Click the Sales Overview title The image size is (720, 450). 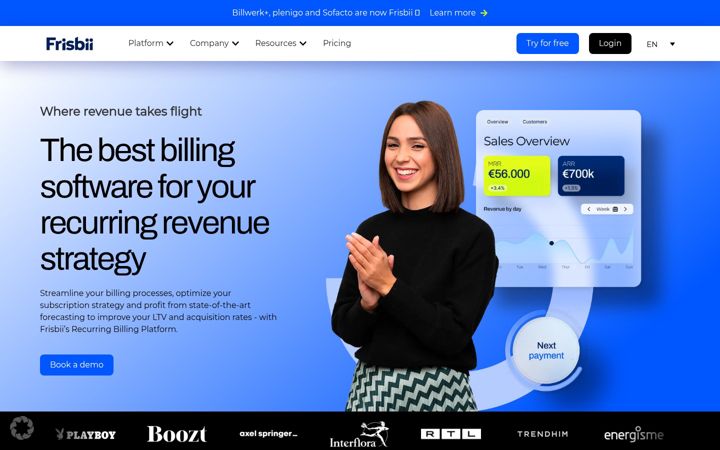527,141
